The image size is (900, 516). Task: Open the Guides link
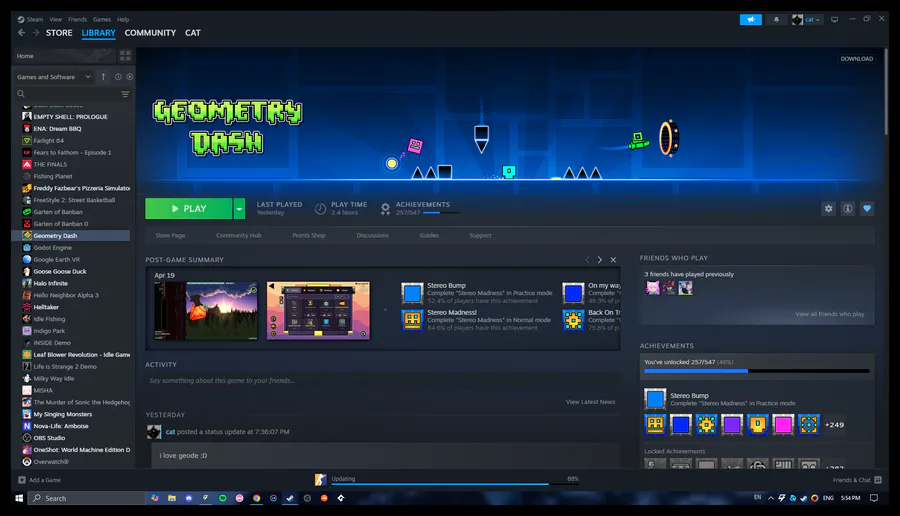coord(429,235)
